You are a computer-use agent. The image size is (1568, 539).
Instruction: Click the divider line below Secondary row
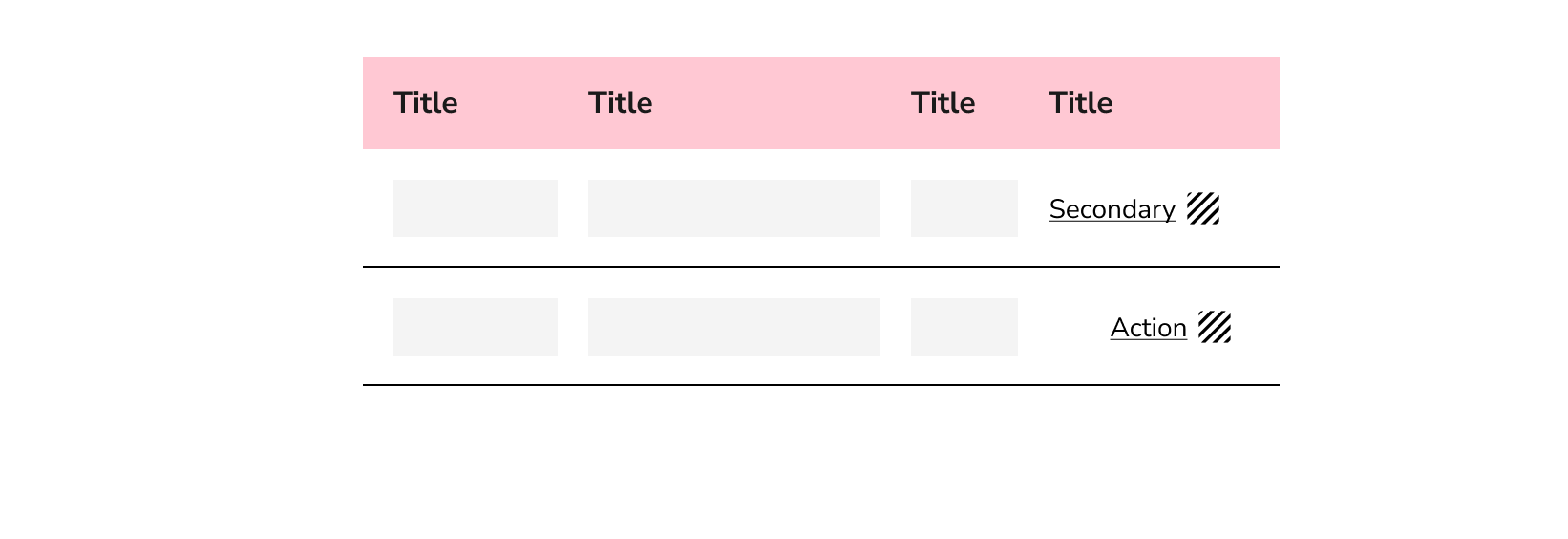point(821,267)
